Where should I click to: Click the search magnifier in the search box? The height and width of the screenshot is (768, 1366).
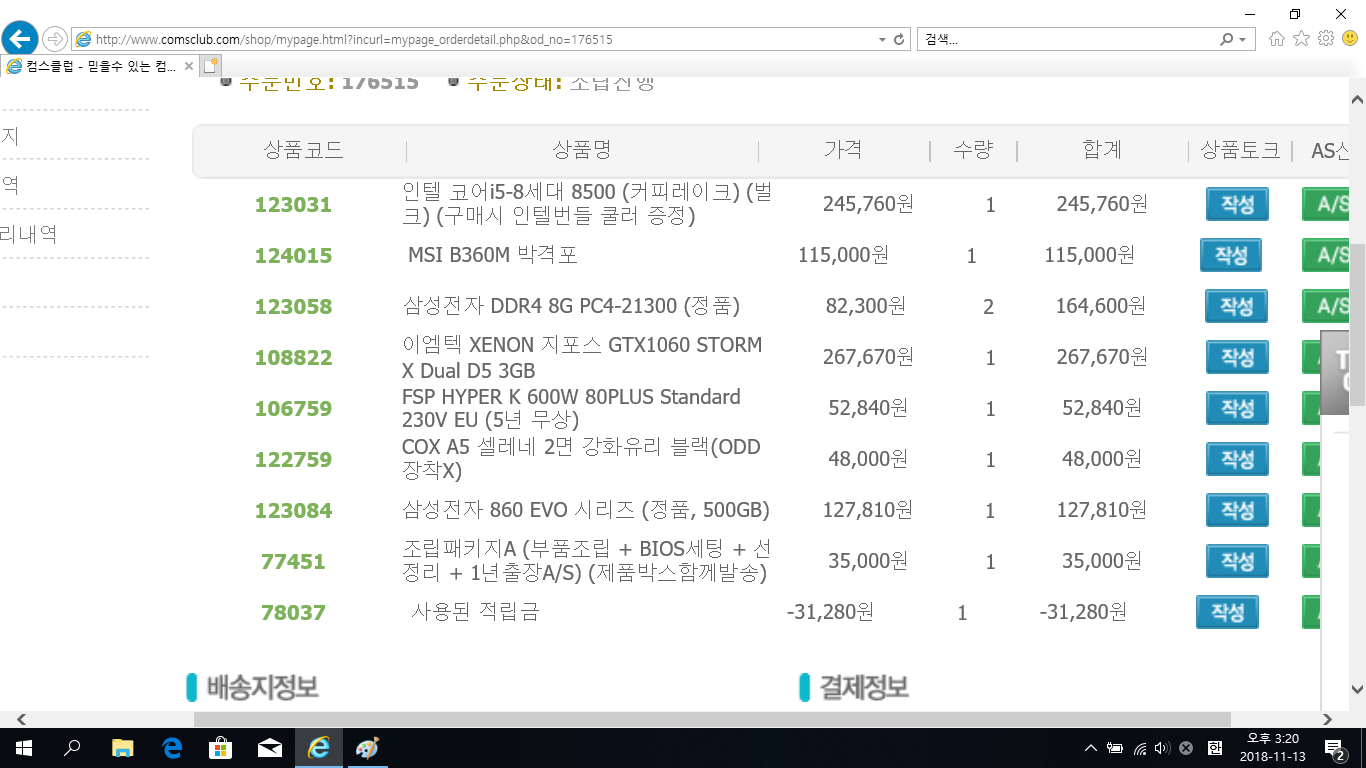click(x=1227, y=40)
